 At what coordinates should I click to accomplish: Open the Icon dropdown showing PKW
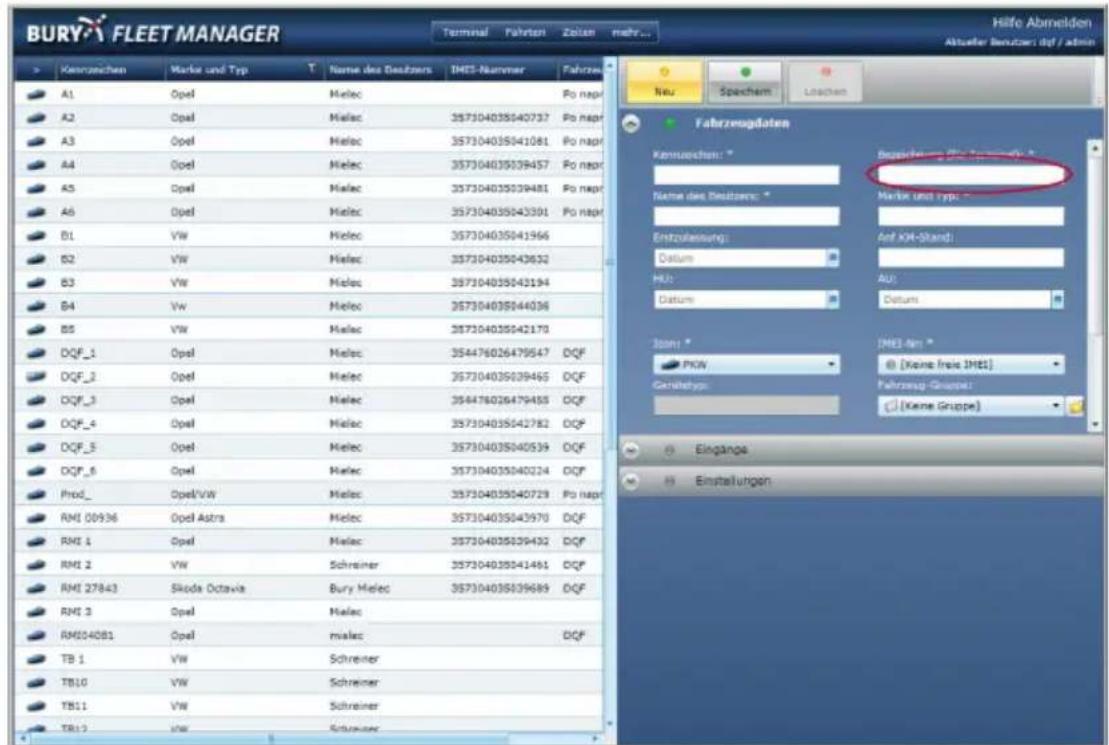tap(747, 364)
